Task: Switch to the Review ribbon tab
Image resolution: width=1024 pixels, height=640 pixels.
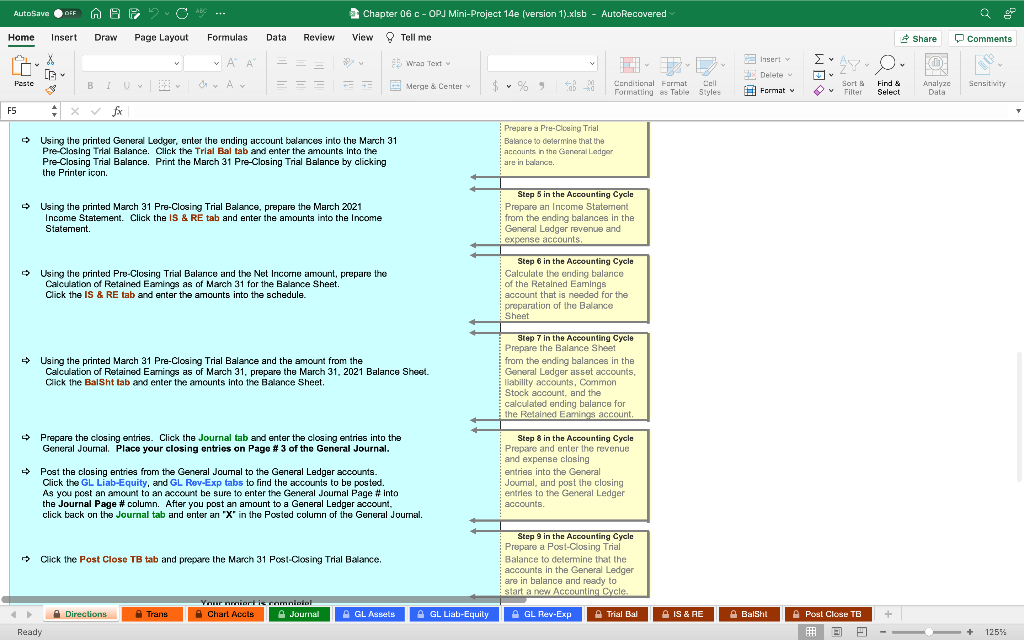Action: pyautogui.click(x=319, y=37)
